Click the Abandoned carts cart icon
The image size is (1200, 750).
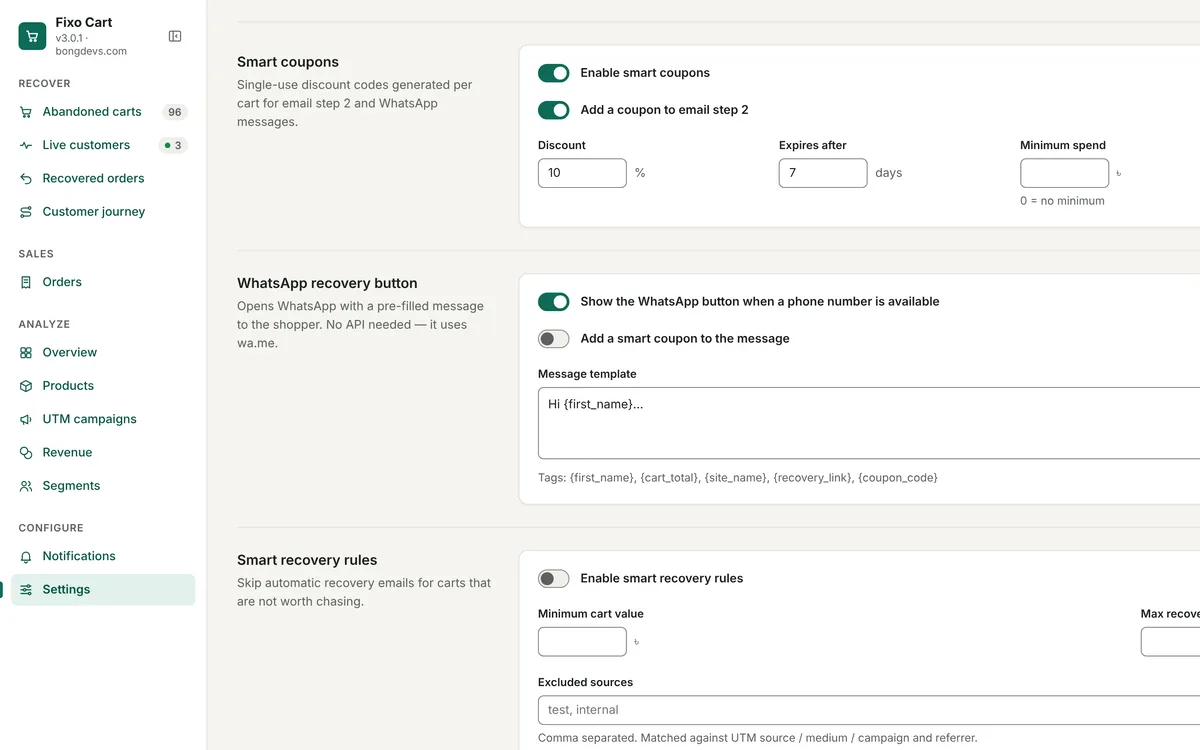26,112
